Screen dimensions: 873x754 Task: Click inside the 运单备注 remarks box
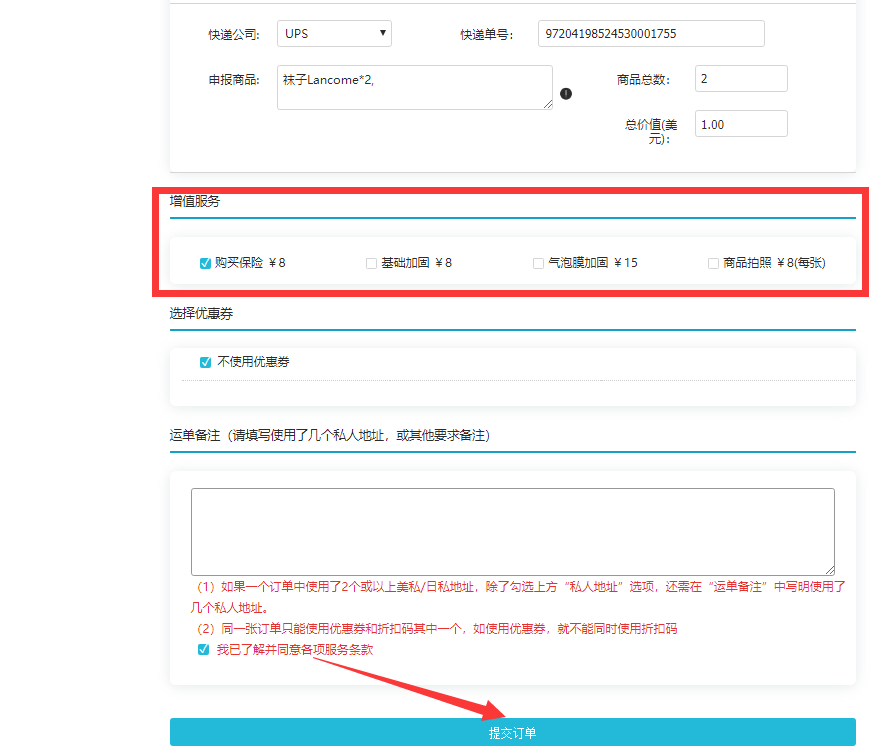512,531
